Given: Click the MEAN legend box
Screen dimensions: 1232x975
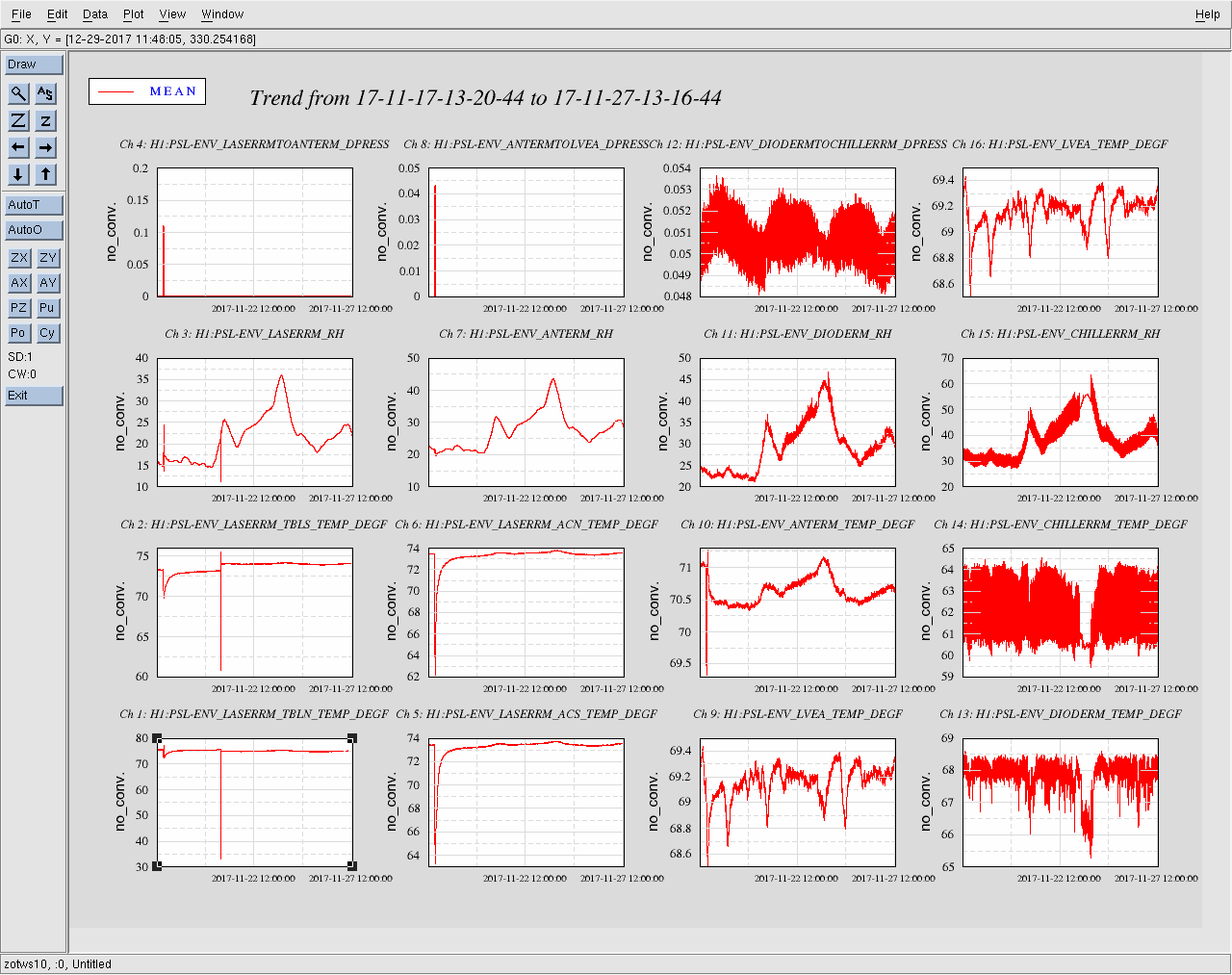Looking at the screenshot, I should (x=147, y=91).
